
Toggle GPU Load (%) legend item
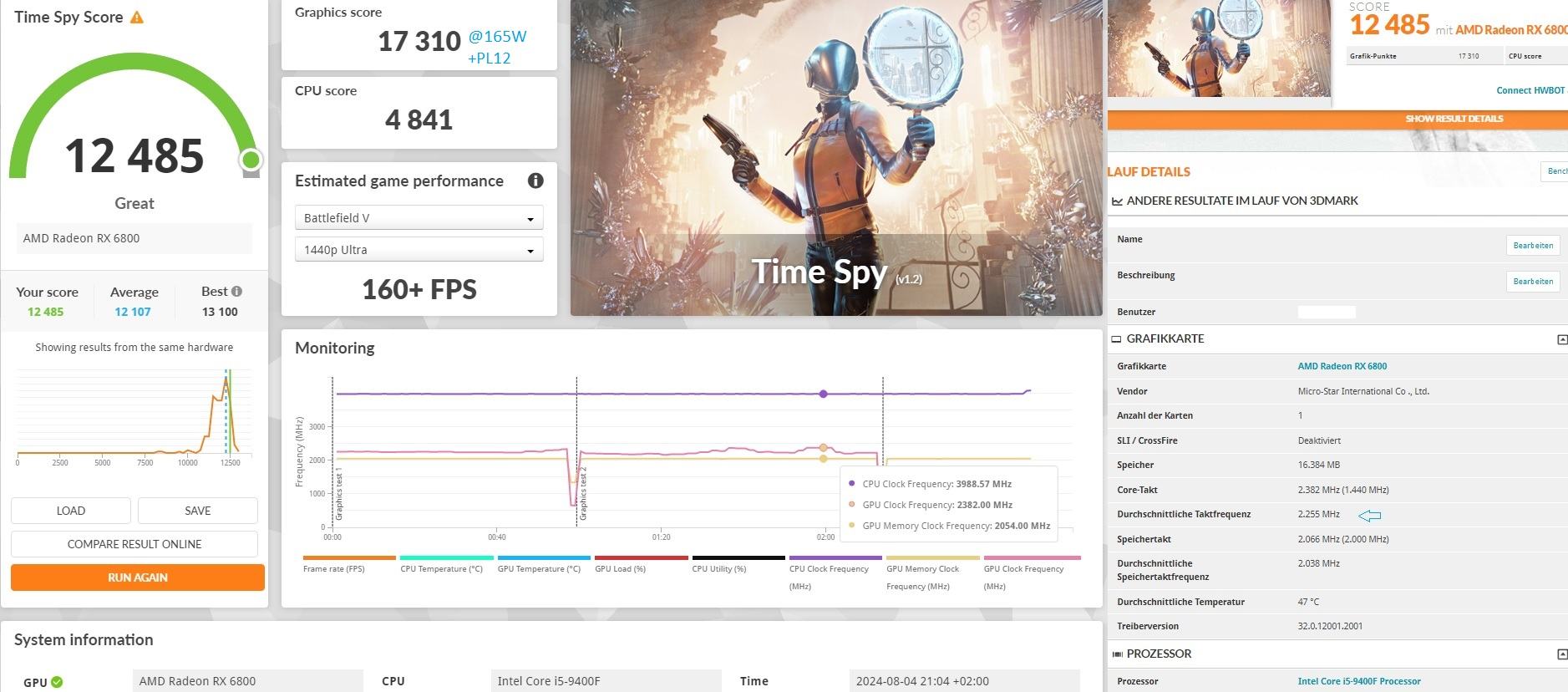[x=642, y=565]
